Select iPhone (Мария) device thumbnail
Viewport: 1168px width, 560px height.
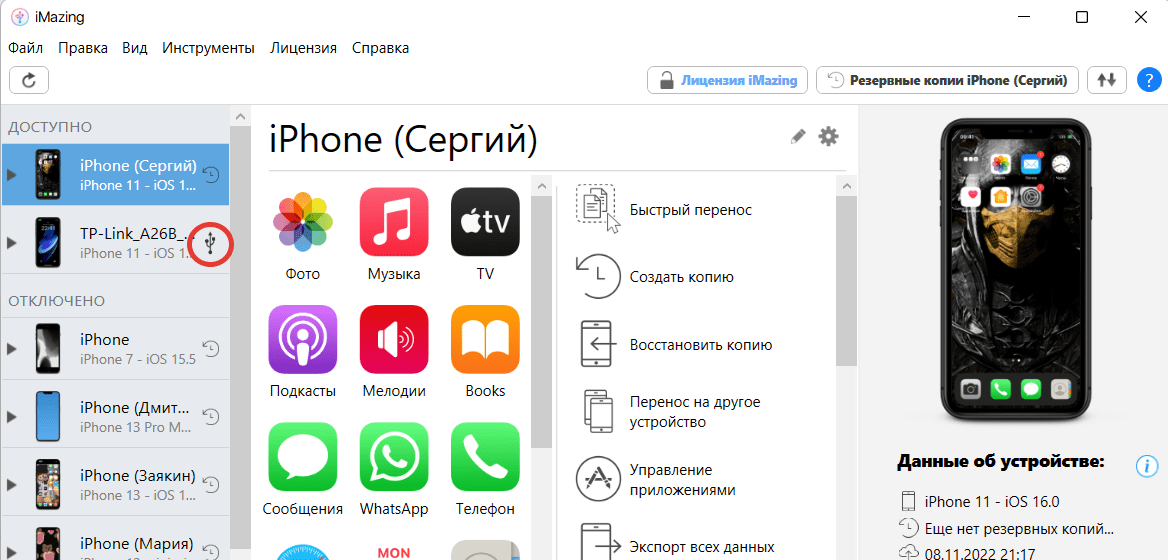(x=48, y=544)
